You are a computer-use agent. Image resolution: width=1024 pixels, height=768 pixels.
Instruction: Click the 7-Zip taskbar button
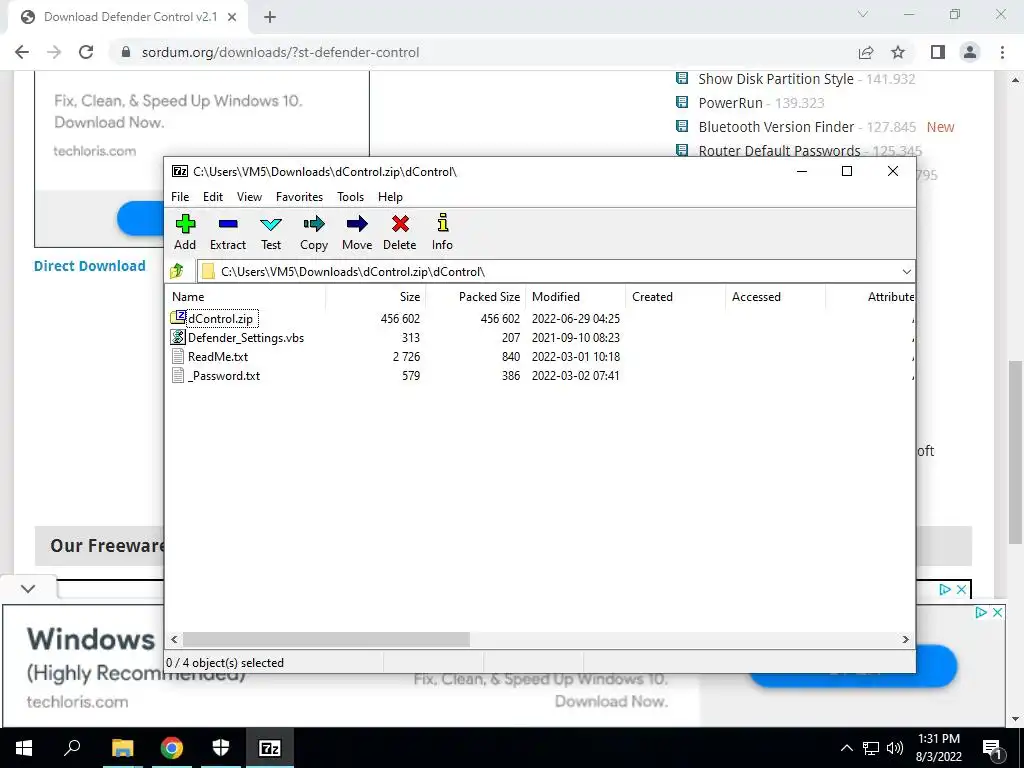270,747
